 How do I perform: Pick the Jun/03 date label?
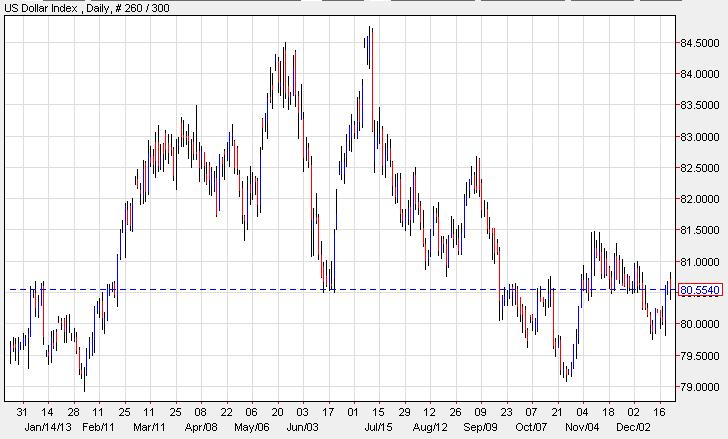coord(302,427)
